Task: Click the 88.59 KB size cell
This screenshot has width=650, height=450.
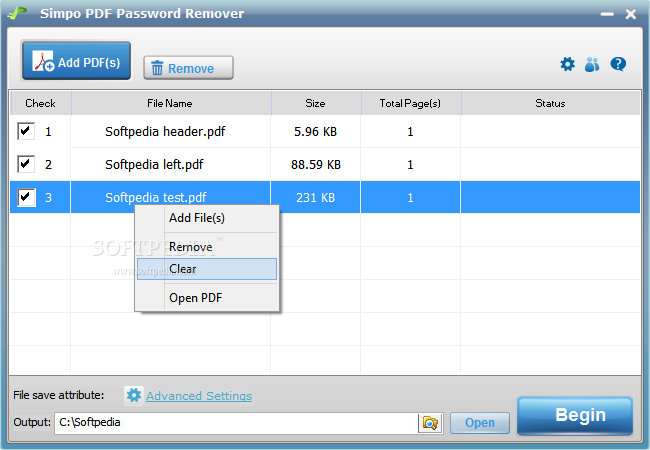Action: [x=315, y=165]
